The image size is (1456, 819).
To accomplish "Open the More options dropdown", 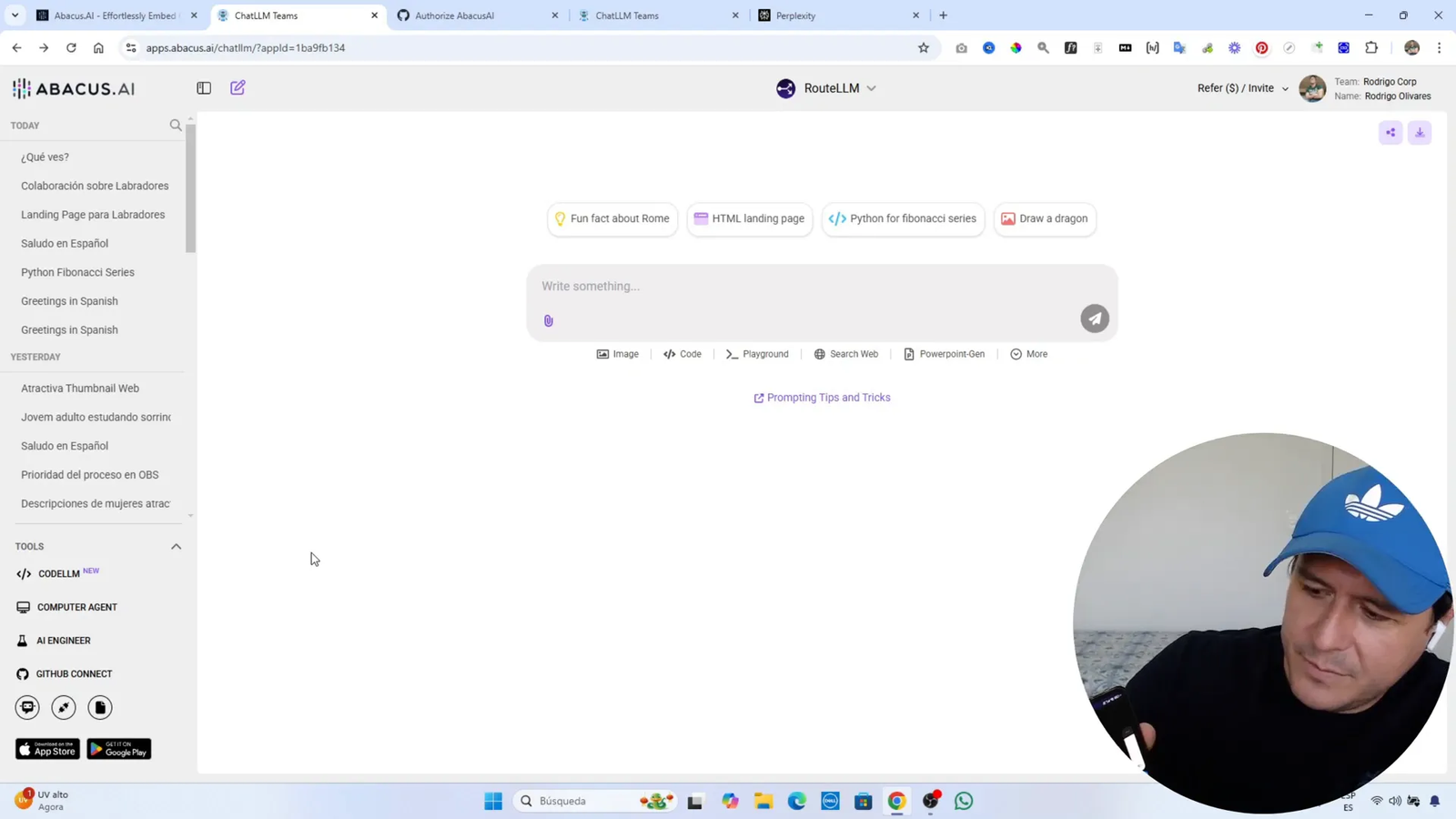I will tap(1028, 354).
